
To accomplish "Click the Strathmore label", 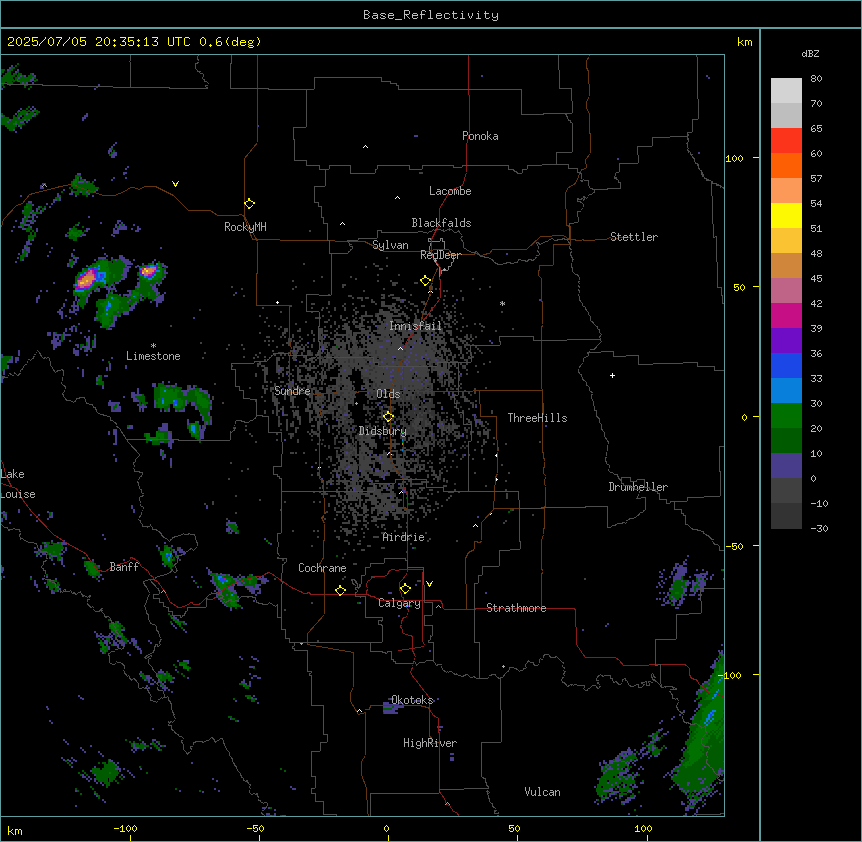I will tap(516, 608).
